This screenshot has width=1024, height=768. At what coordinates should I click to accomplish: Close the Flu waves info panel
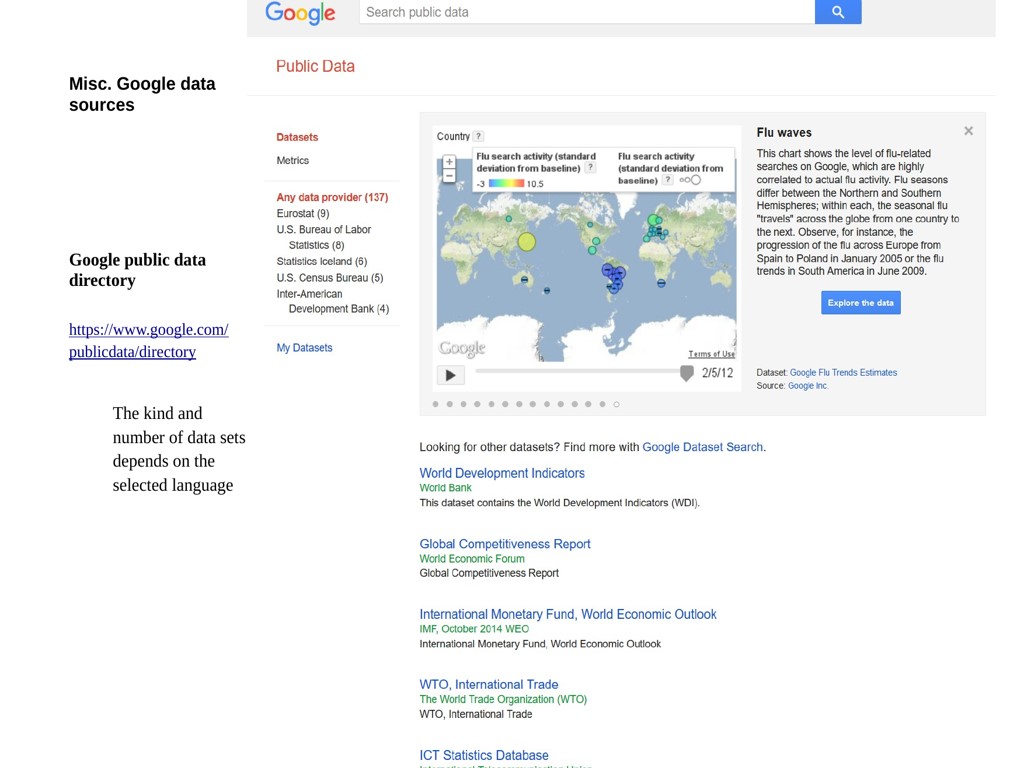coord(968,131)
